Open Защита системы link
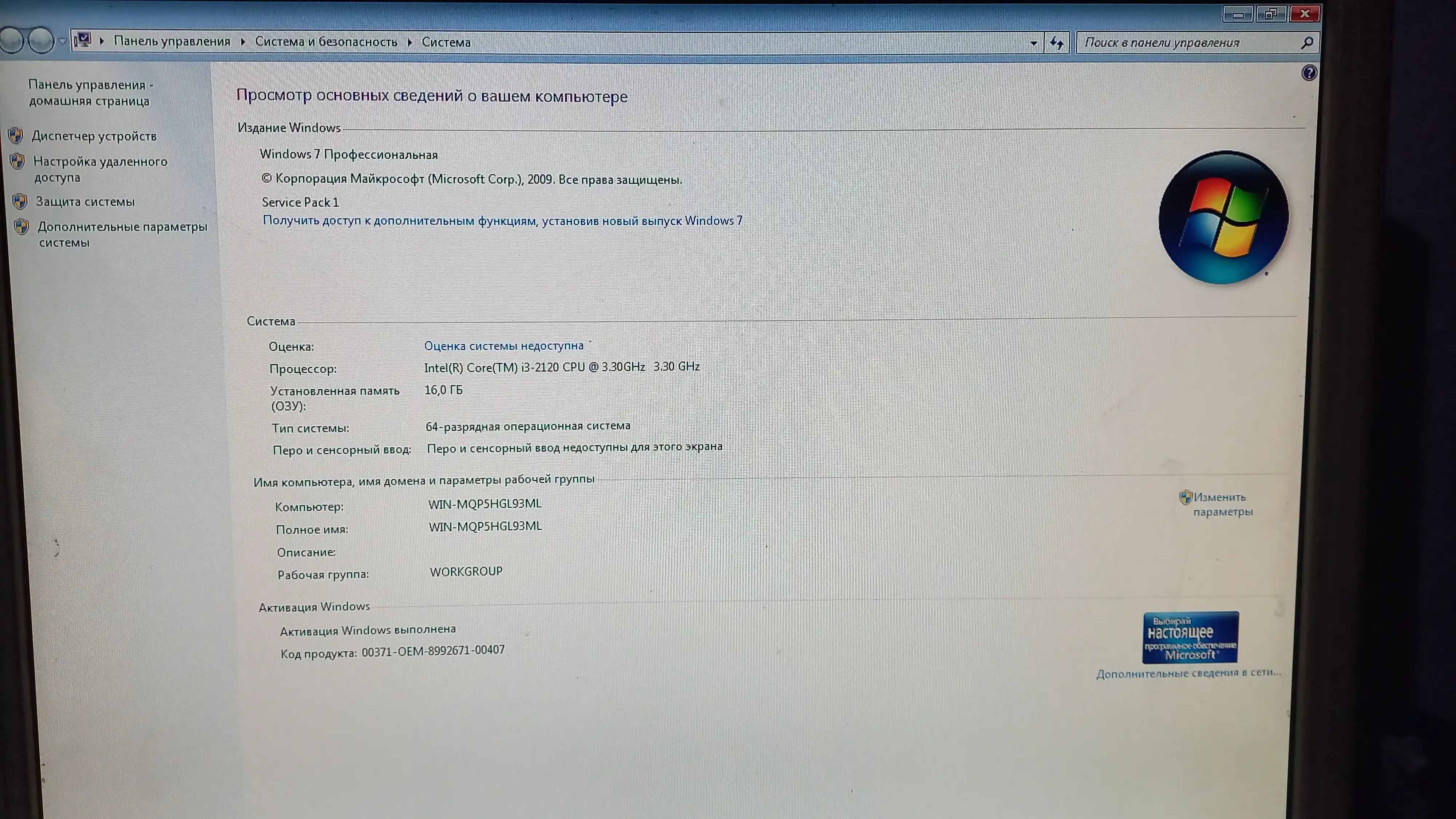1456x819 pixels. 85,202
